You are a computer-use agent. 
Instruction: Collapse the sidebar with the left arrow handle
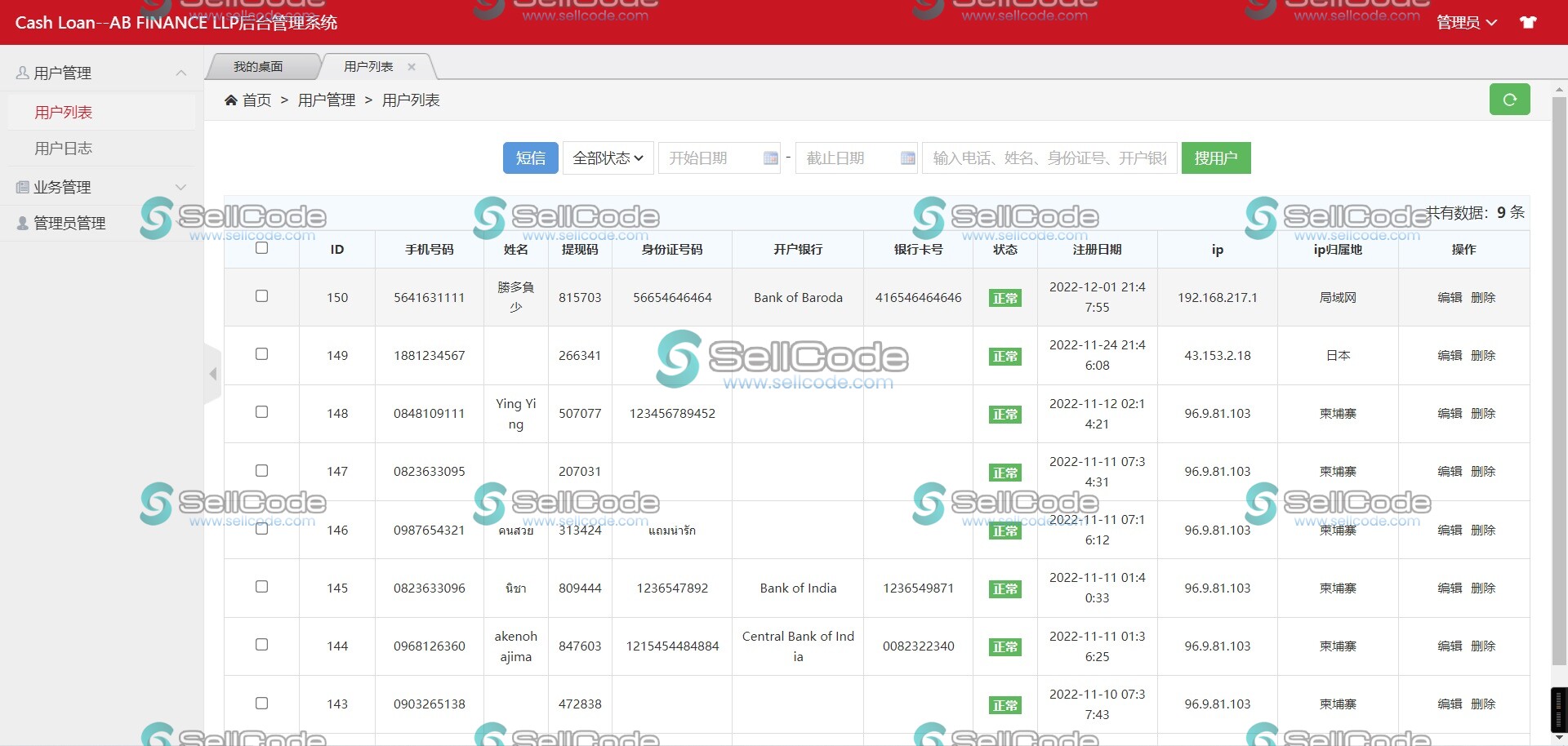click(x=213, y=374)
